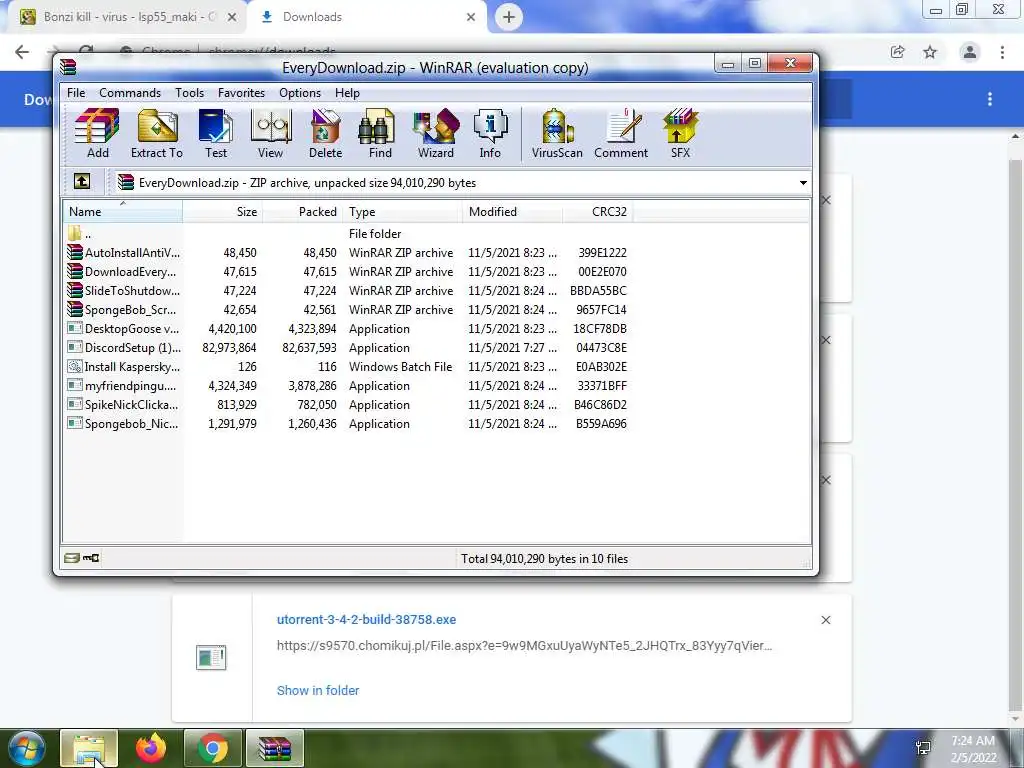
Task: Sort by CRC32 column header
Action: pyautogui.click(x=598, y=212)
